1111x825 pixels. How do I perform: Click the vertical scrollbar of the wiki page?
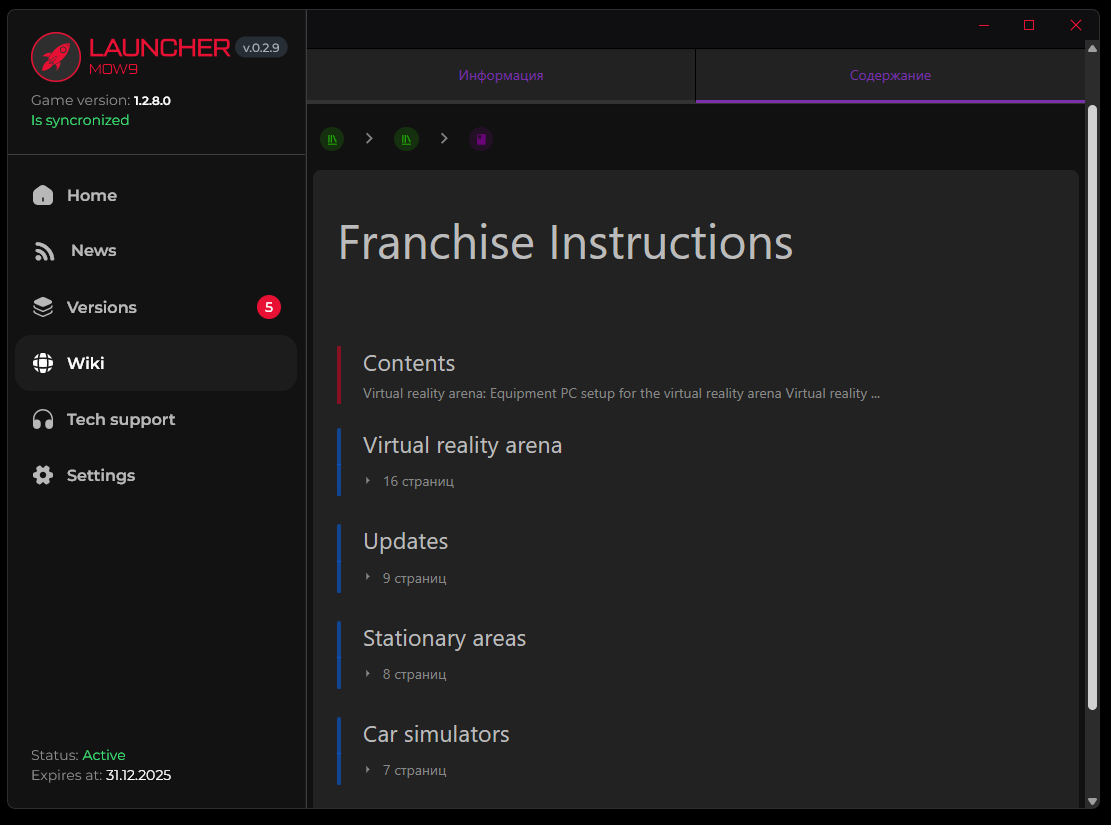coord(1092,400)
